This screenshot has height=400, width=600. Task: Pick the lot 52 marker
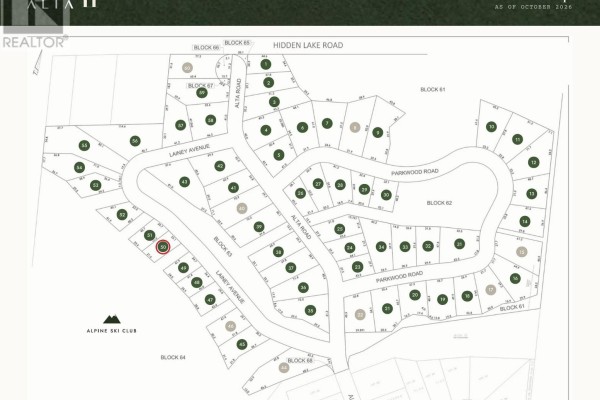(x=122, y=215)
